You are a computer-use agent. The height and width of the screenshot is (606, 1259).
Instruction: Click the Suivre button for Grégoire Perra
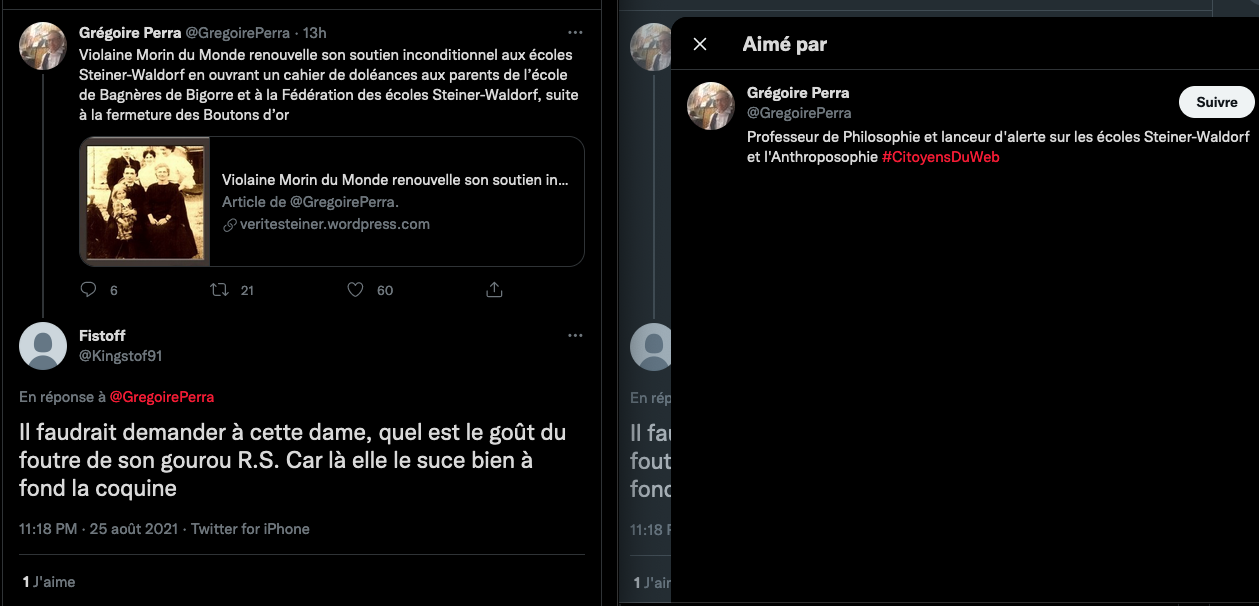[1216, 102]
